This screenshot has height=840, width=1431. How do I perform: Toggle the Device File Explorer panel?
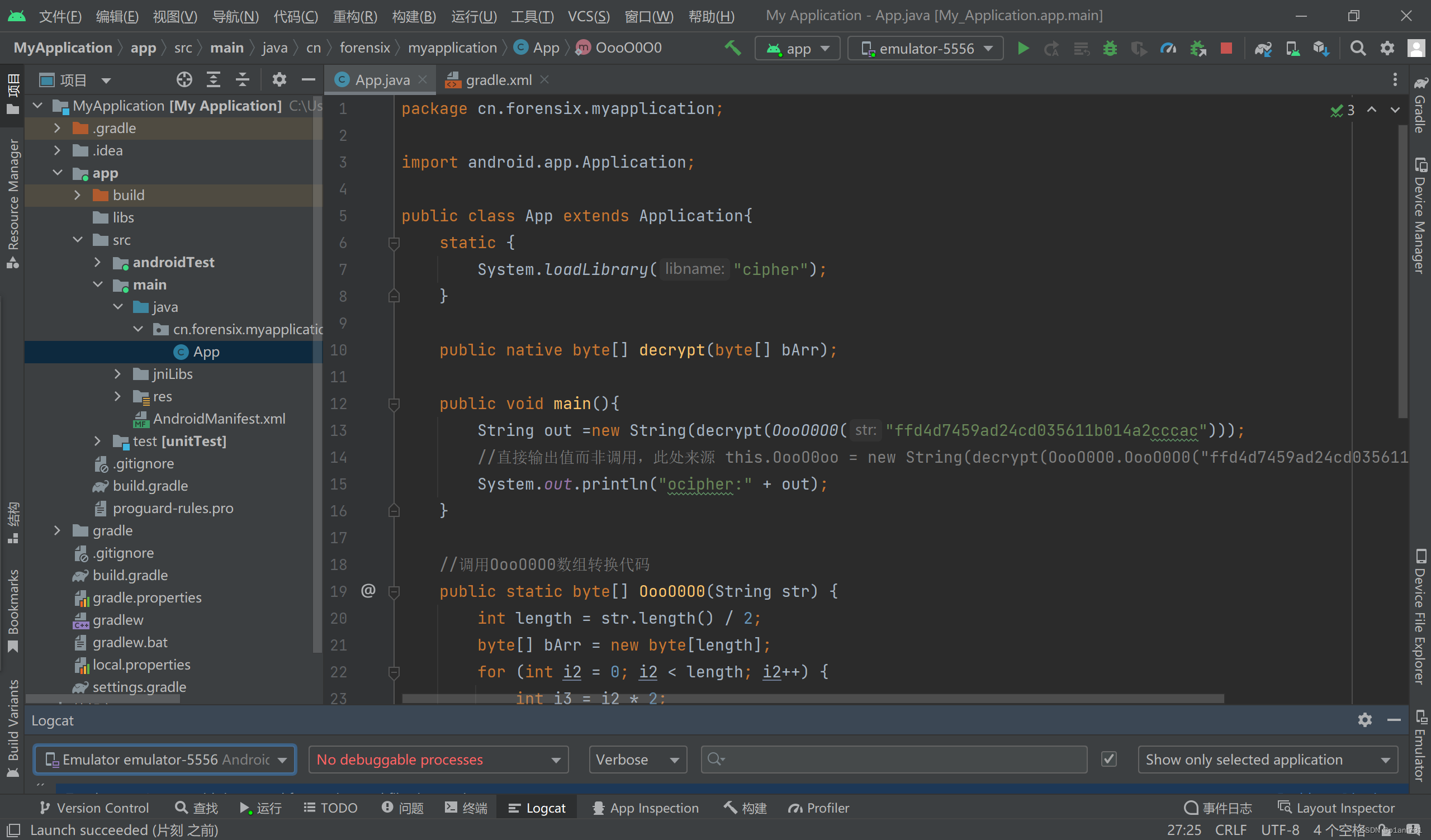point(1420,617)
